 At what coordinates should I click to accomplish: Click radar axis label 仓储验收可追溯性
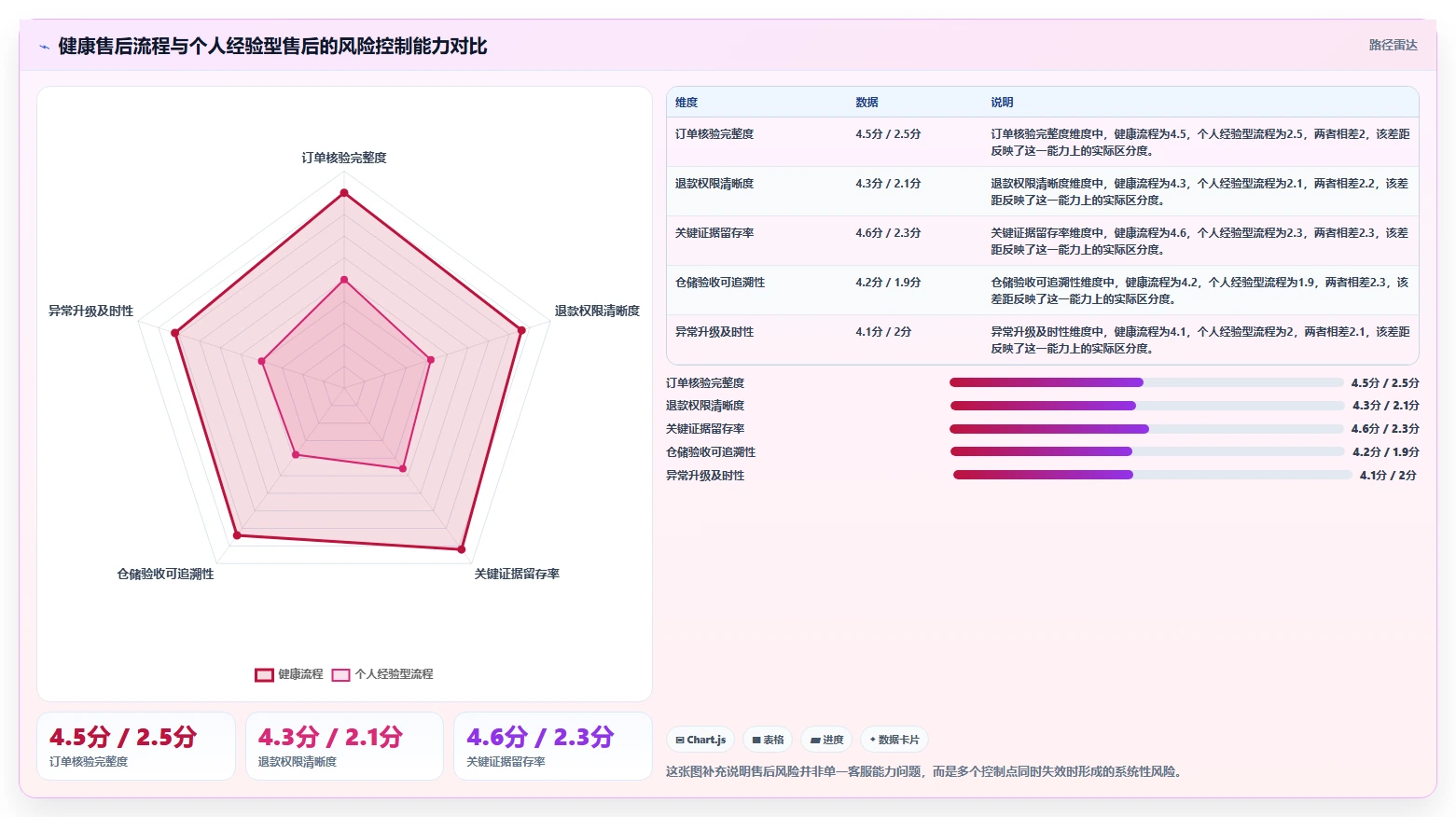coord(165,574)
